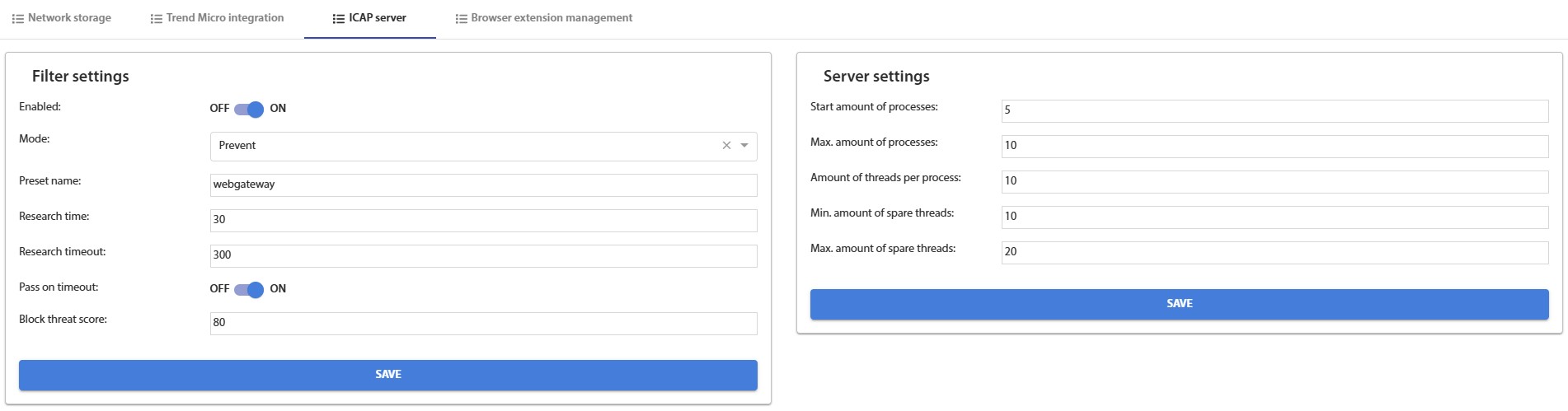Click the list icon beside Network storage
Viewport: 1568px width, 411px height.
pyautogui.click(x=17, y=18)
